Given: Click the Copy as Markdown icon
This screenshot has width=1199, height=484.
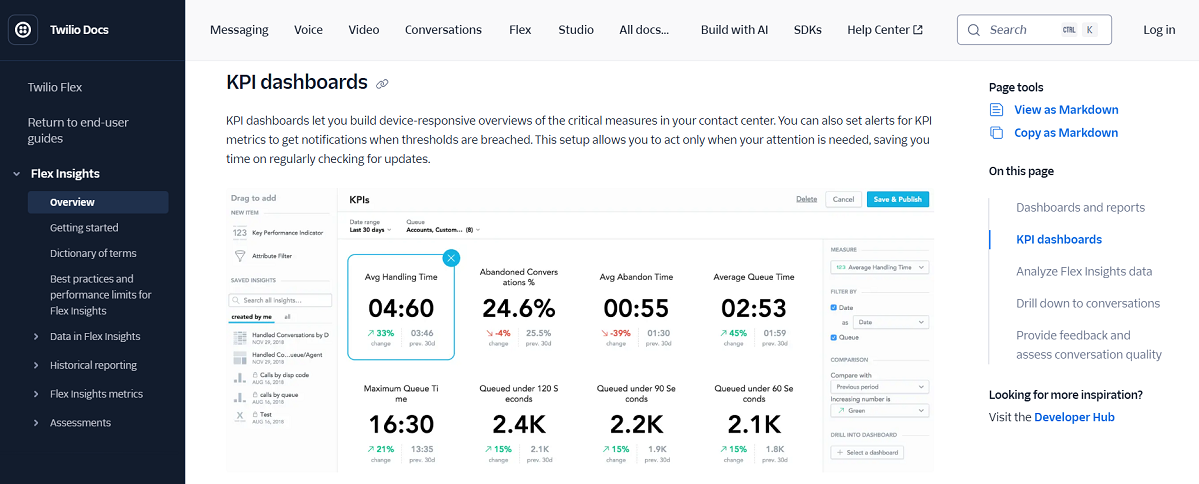Looking at the screenshot, I should click(996, 132).
